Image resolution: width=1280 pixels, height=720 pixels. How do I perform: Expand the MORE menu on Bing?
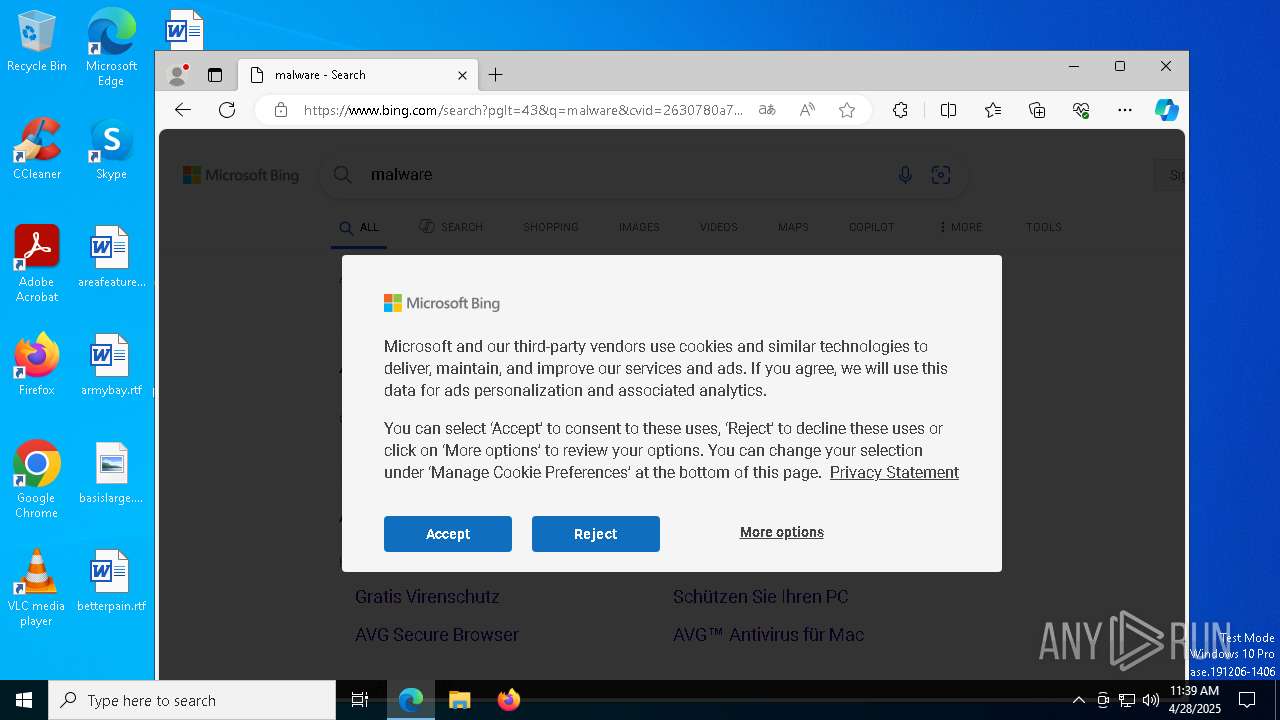point(961,227)
